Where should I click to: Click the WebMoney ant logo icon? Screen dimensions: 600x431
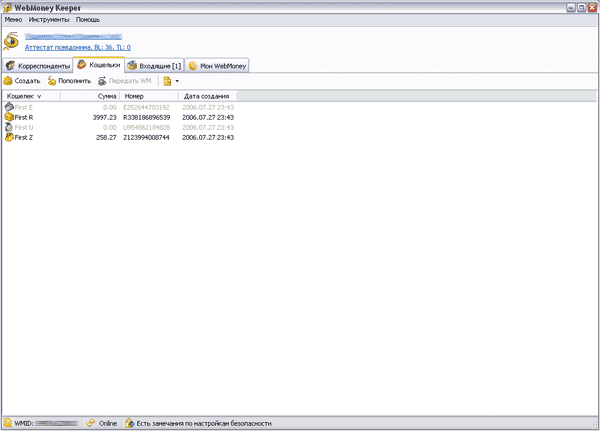pos(11,41)
